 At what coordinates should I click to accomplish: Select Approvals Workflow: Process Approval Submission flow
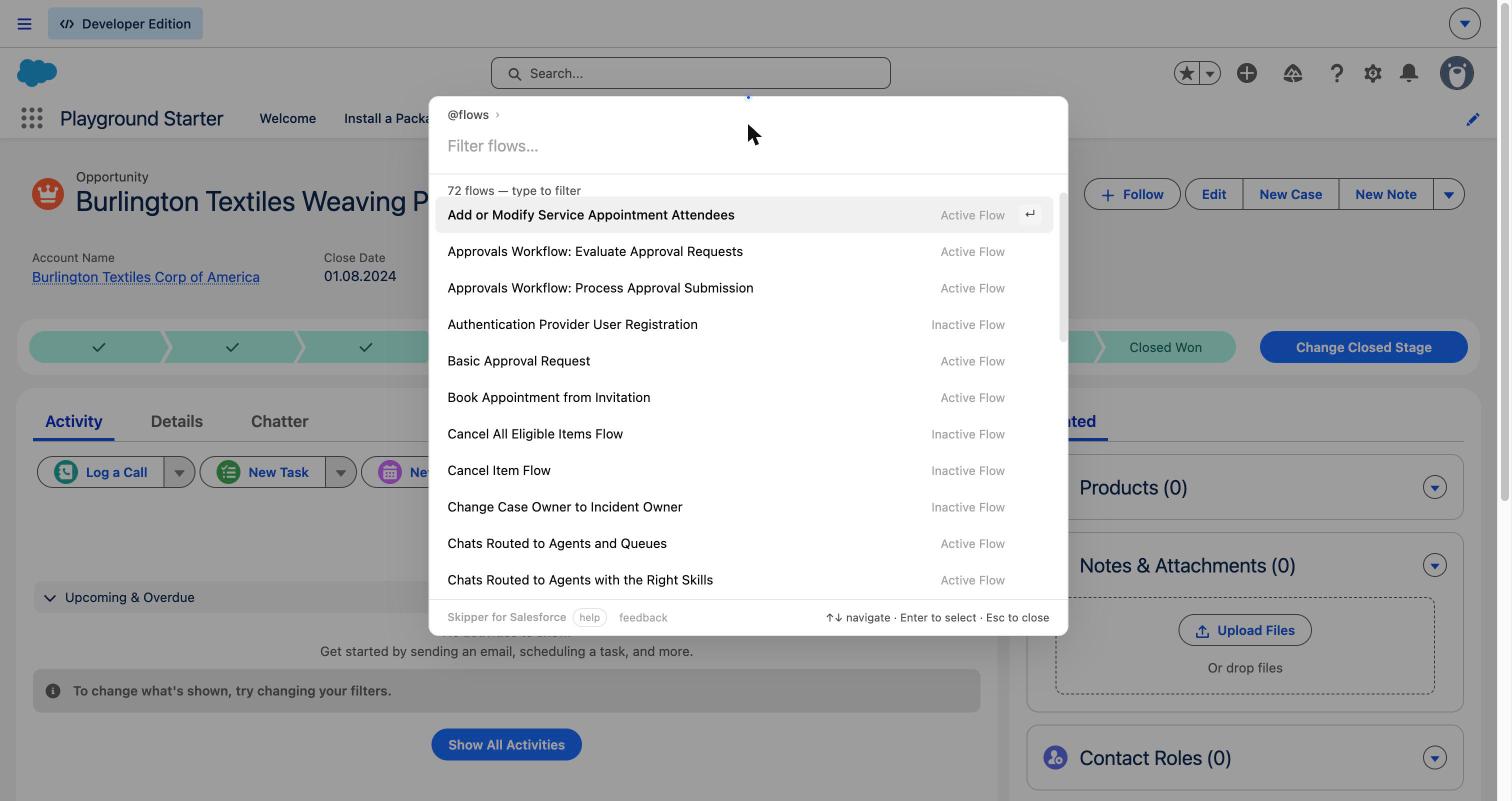pos(744,288)
